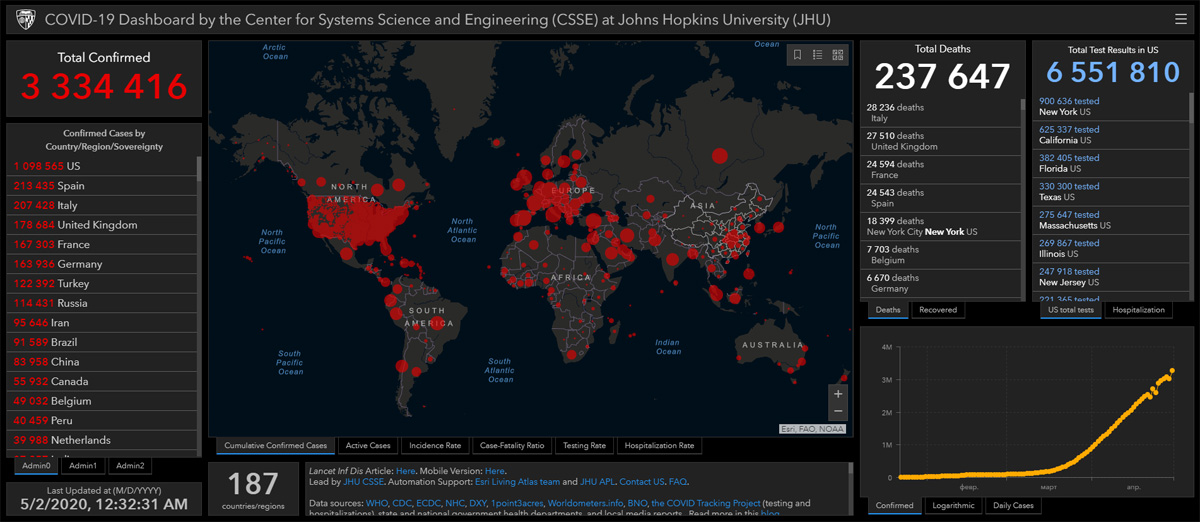Select the Deaths tab
The height and width of the screenshot is (522, 1200).
(x=888, y=310)
